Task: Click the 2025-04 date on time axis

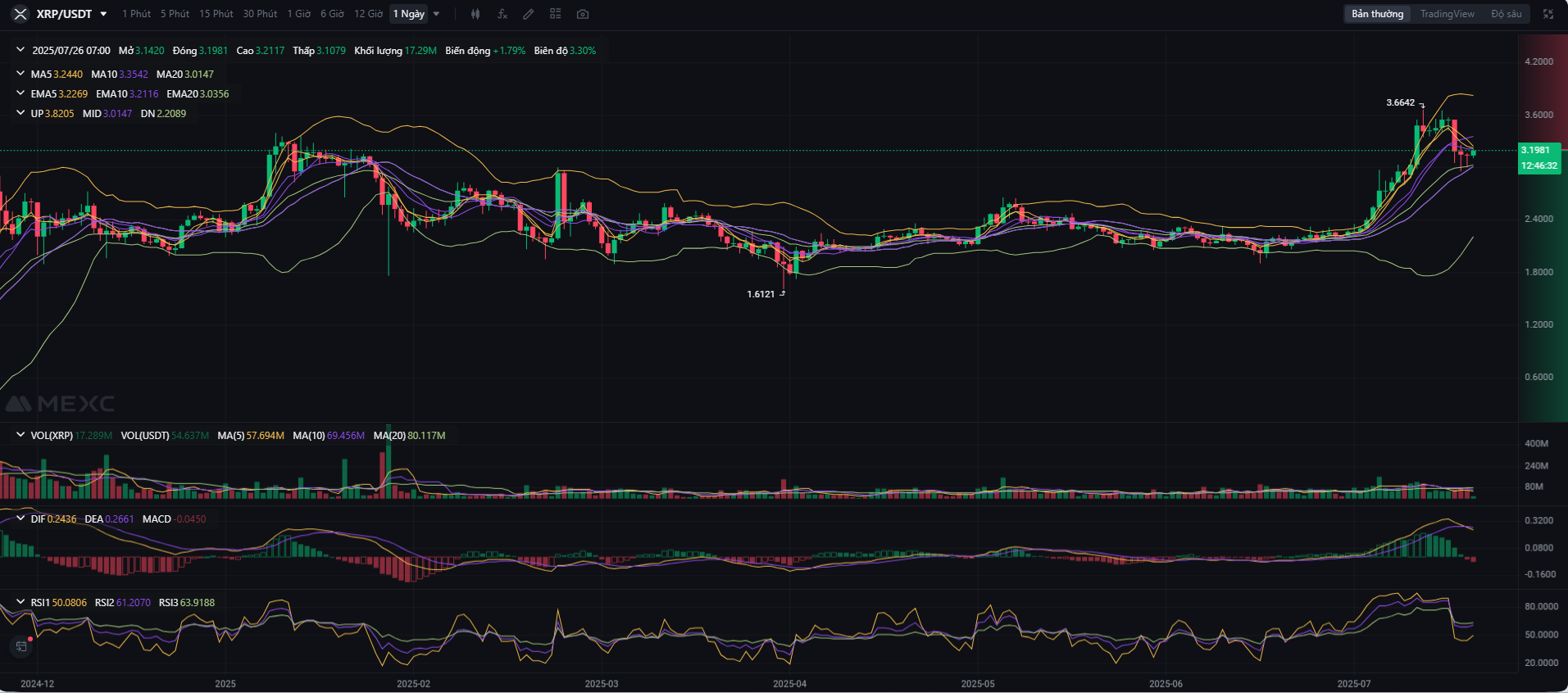Action: coord(789,683)
